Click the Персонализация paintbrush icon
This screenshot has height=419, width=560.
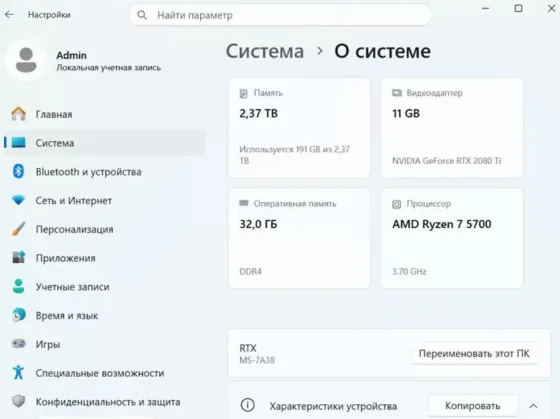pyautogui.click(x=18, y=229)
